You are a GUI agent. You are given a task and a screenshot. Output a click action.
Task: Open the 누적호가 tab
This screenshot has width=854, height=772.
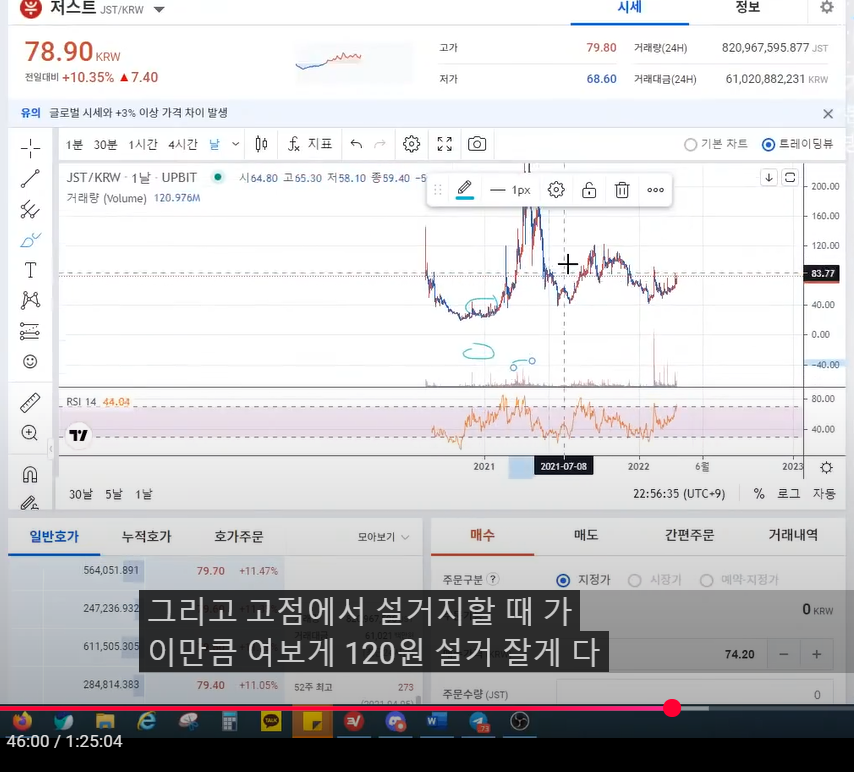146,537
